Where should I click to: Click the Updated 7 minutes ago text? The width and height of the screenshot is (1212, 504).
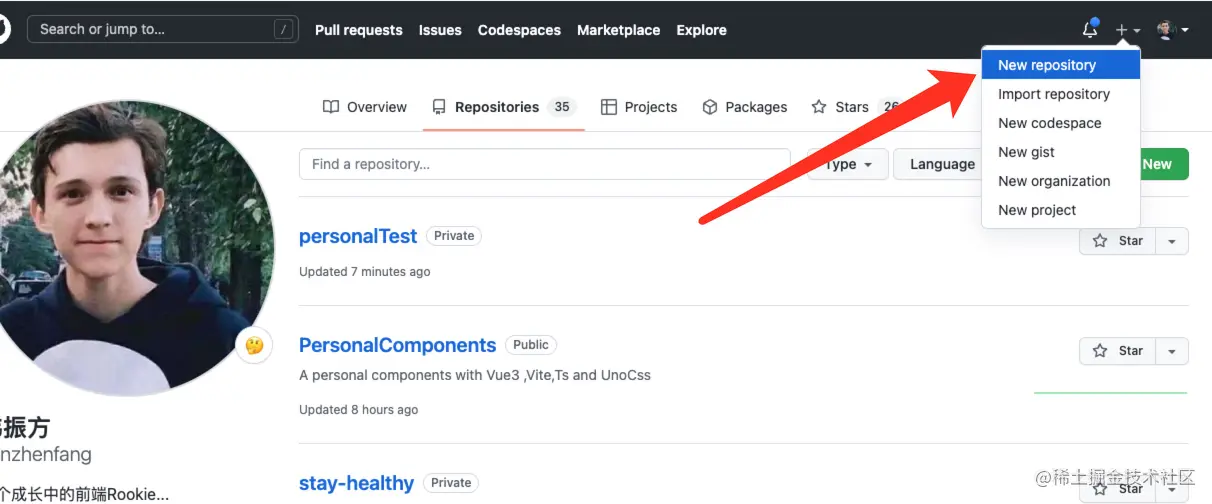tap(365, 272)
